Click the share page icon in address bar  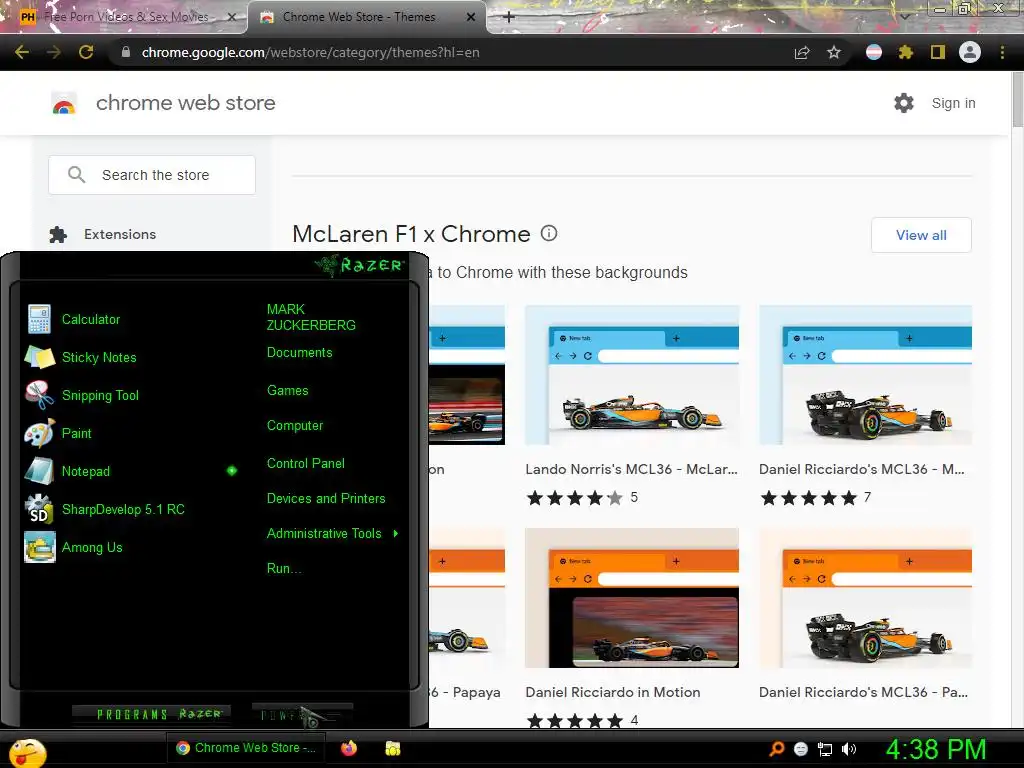802,52
